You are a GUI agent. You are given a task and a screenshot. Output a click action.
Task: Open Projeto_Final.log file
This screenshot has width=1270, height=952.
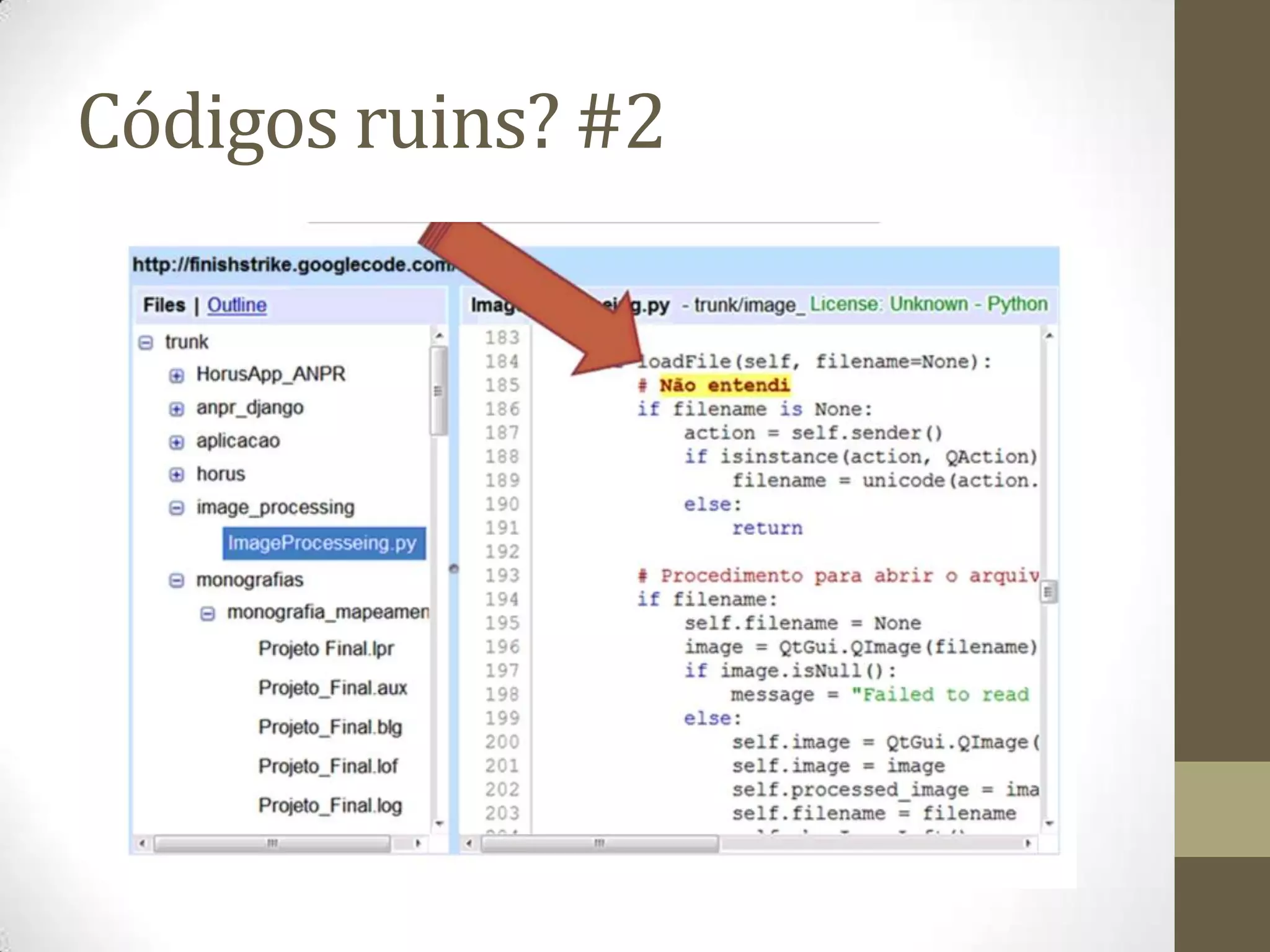(330, 806)
